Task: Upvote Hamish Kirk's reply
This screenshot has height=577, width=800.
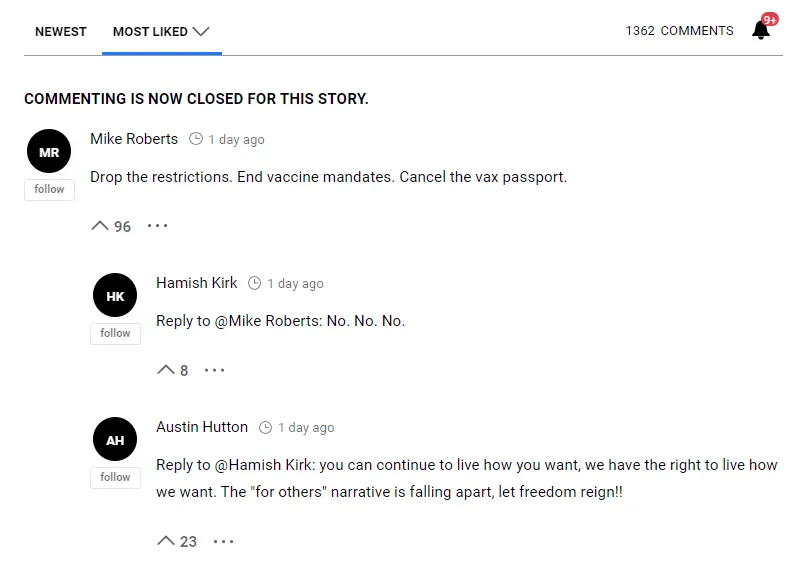Action: click(166, 369)
